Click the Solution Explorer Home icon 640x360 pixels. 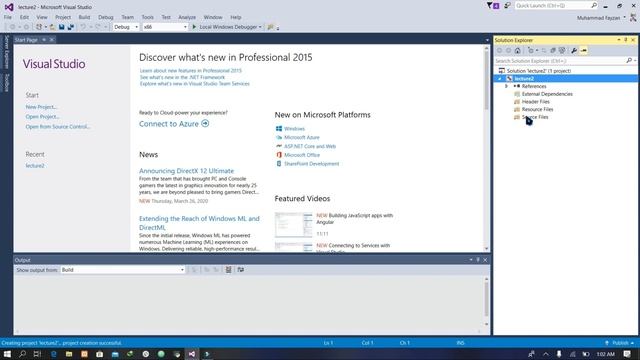click(x=518, y=51)
